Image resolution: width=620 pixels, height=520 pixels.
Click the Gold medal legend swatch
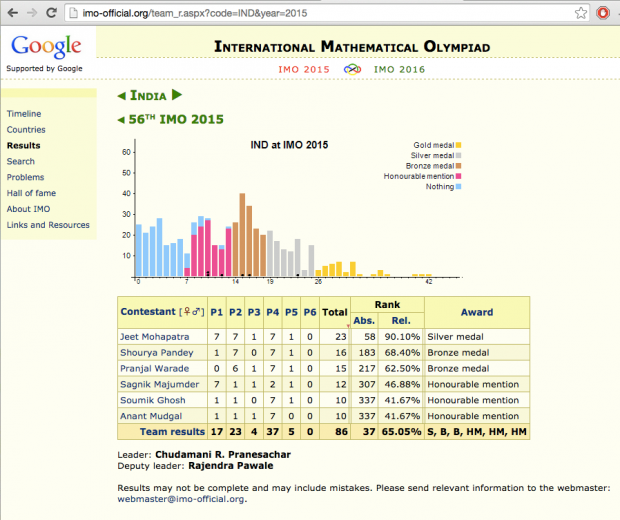point(458,145)
